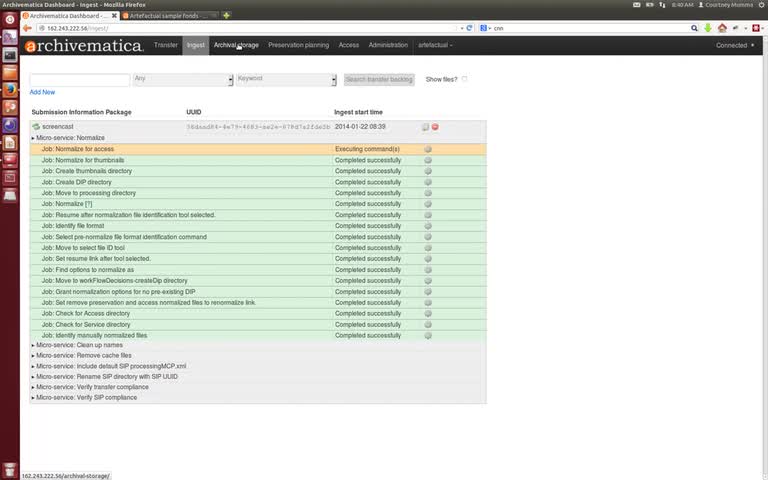Open Firefox from the Ubuntu launcher
768x480 pixels.
click(x=10, y=90)
